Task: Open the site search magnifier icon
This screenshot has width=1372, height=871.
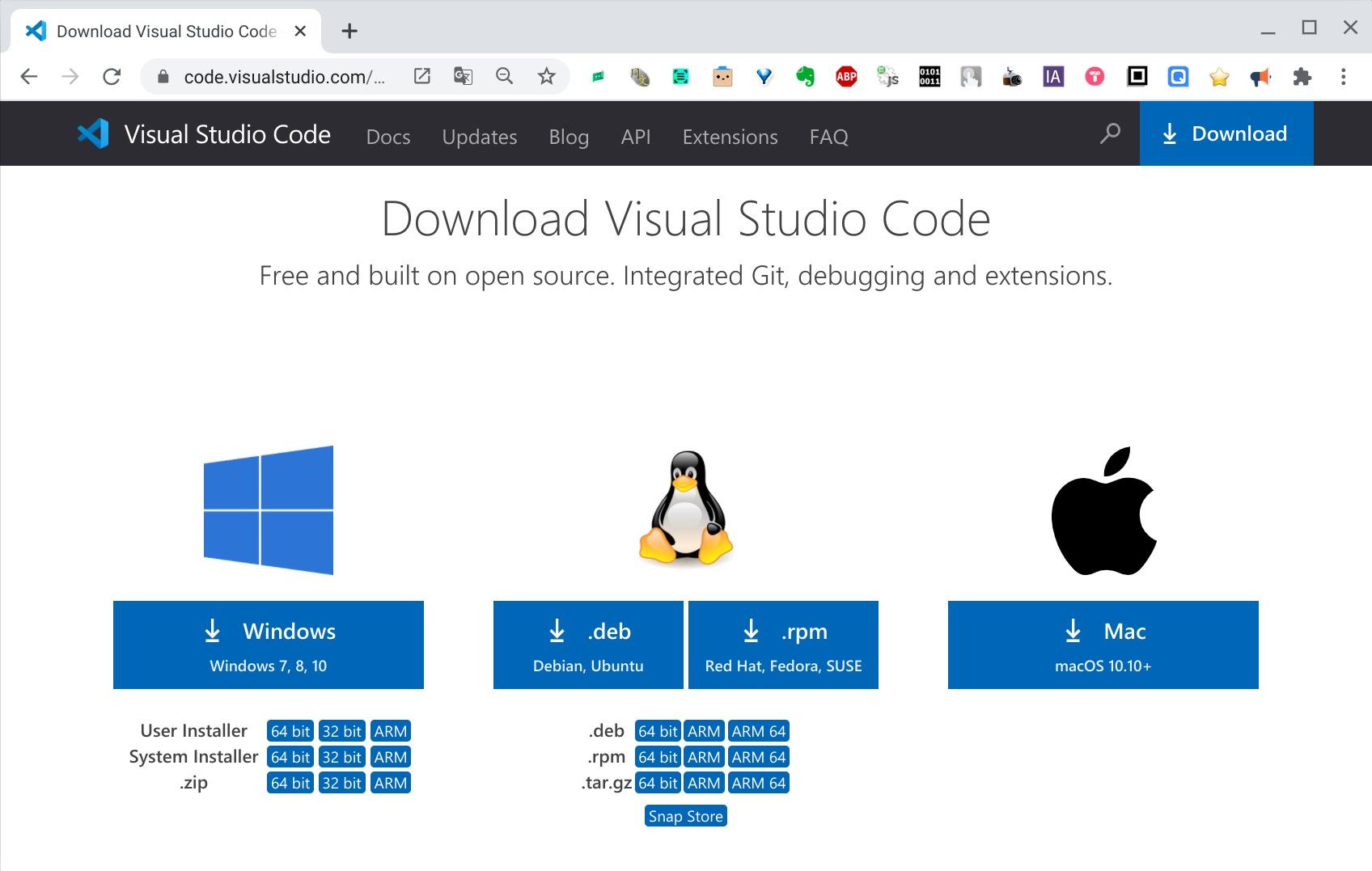Action: coord(1110,133)
